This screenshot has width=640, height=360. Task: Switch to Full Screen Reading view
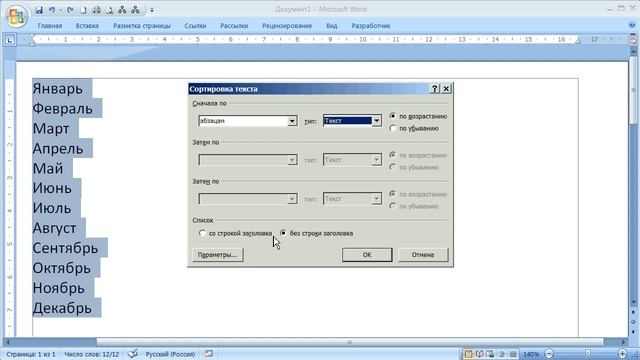[479, 354]
